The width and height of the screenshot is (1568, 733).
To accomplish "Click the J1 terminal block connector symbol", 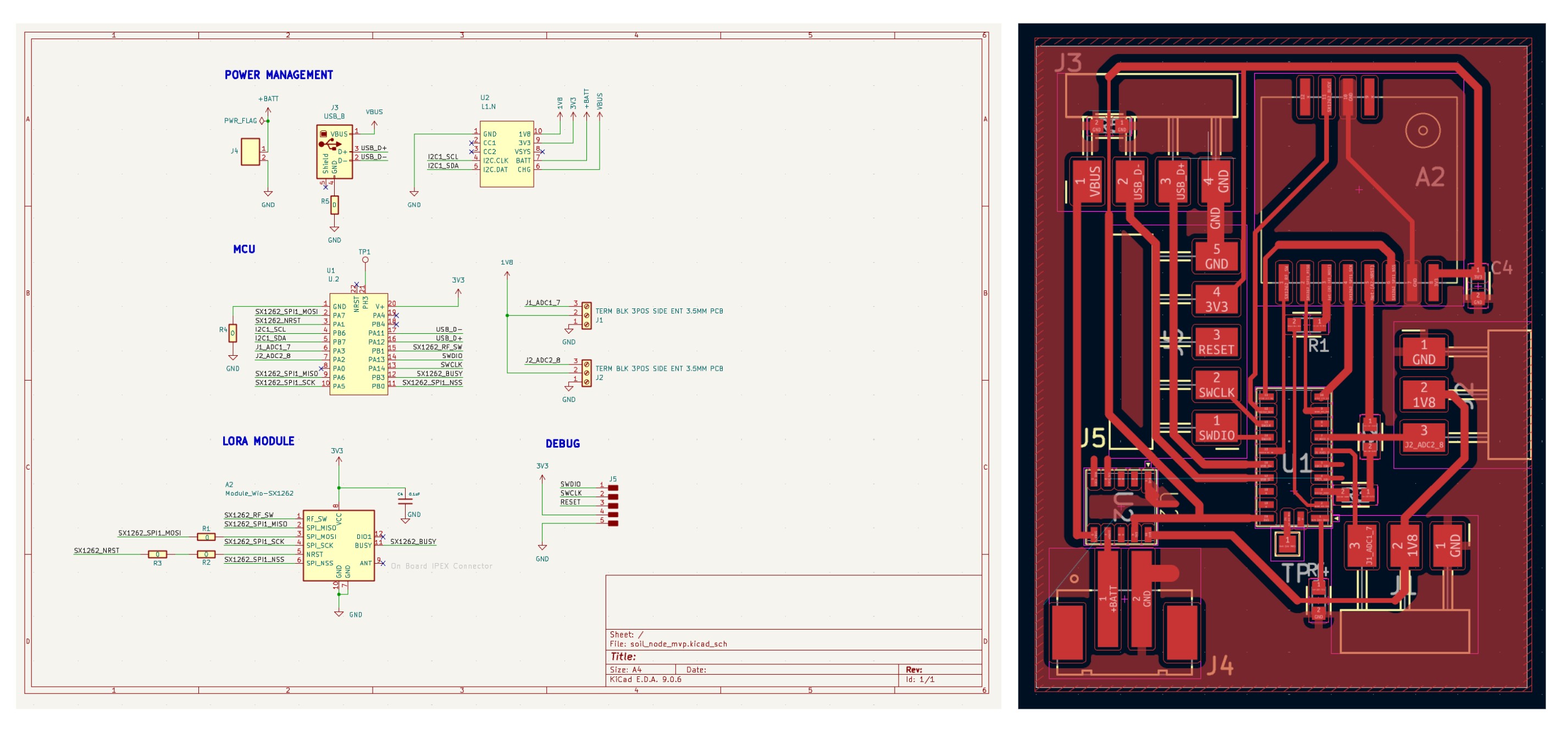I will (586, 317).
